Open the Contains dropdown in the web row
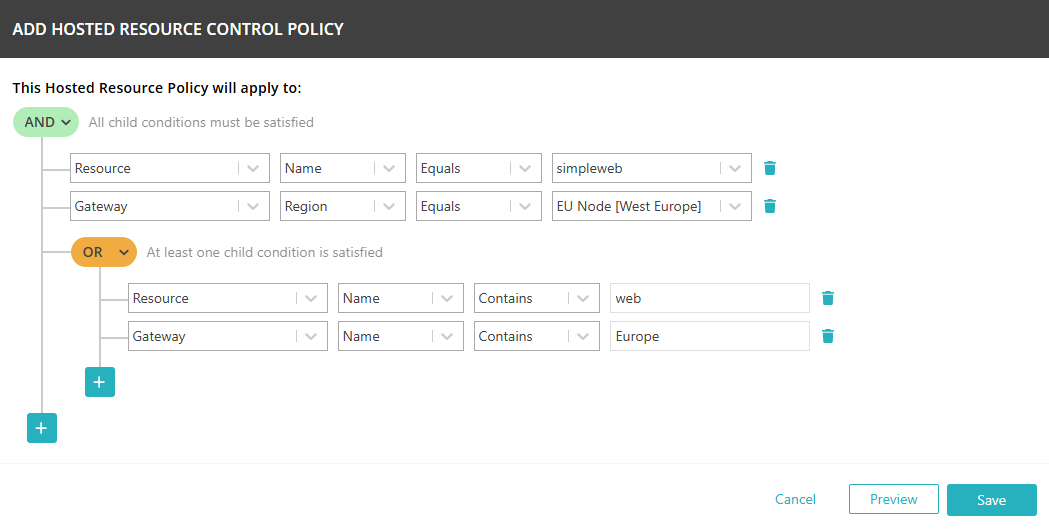Screen dimensions: 1049x532 [583, 298]
